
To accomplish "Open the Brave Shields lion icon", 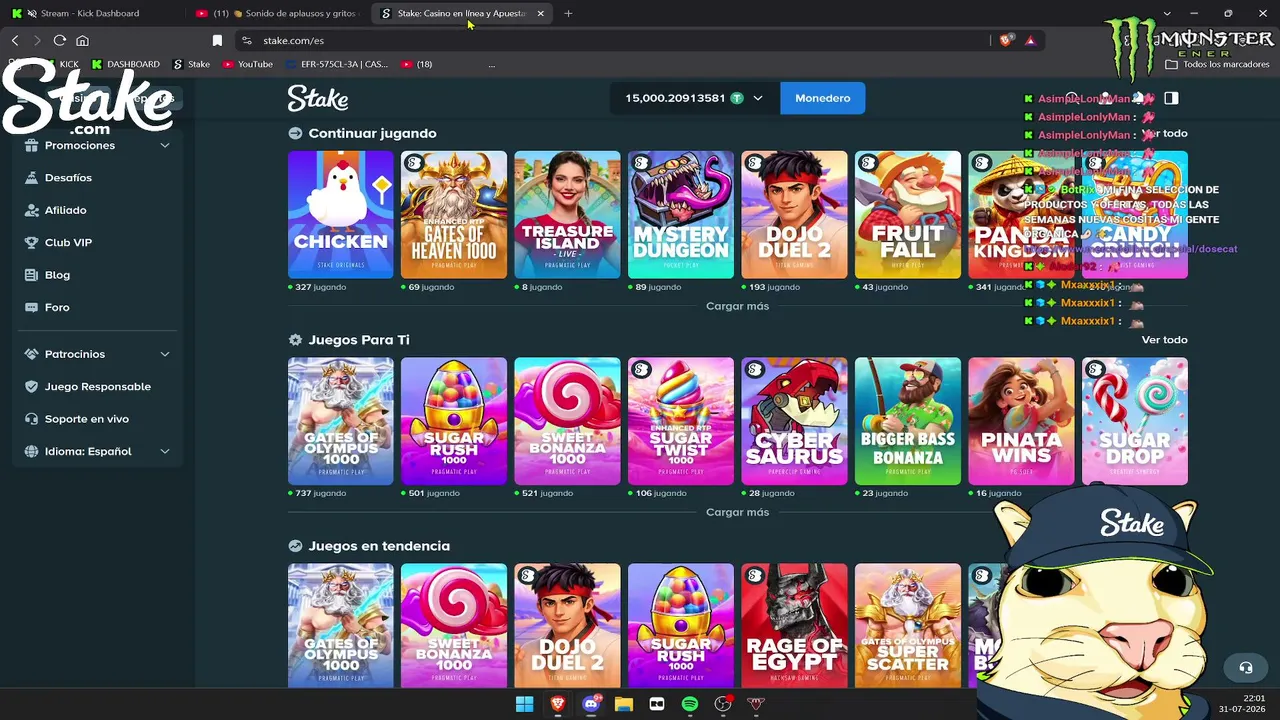I will click(1006, 40).
